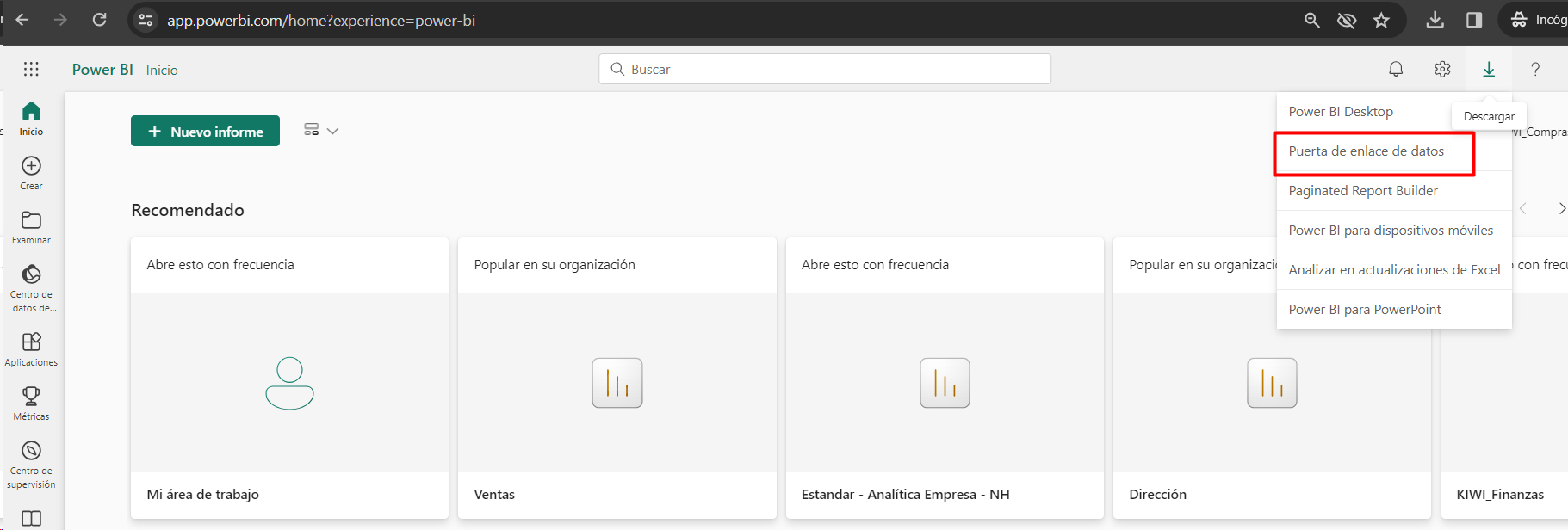Click the crossed-out eye icon in address bar

[x=1347, y=20]
